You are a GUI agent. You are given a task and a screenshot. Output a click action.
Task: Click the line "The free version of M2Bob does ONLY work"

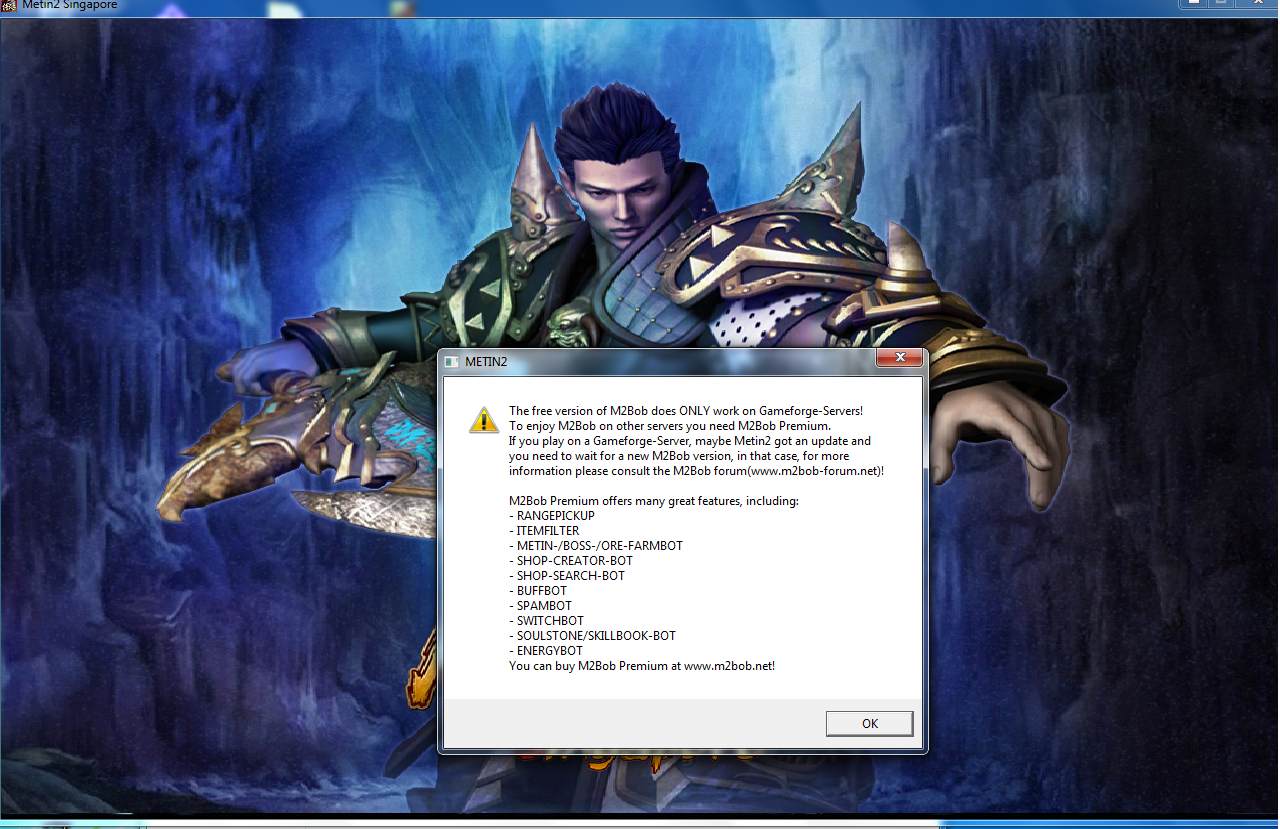click(686, 411)
